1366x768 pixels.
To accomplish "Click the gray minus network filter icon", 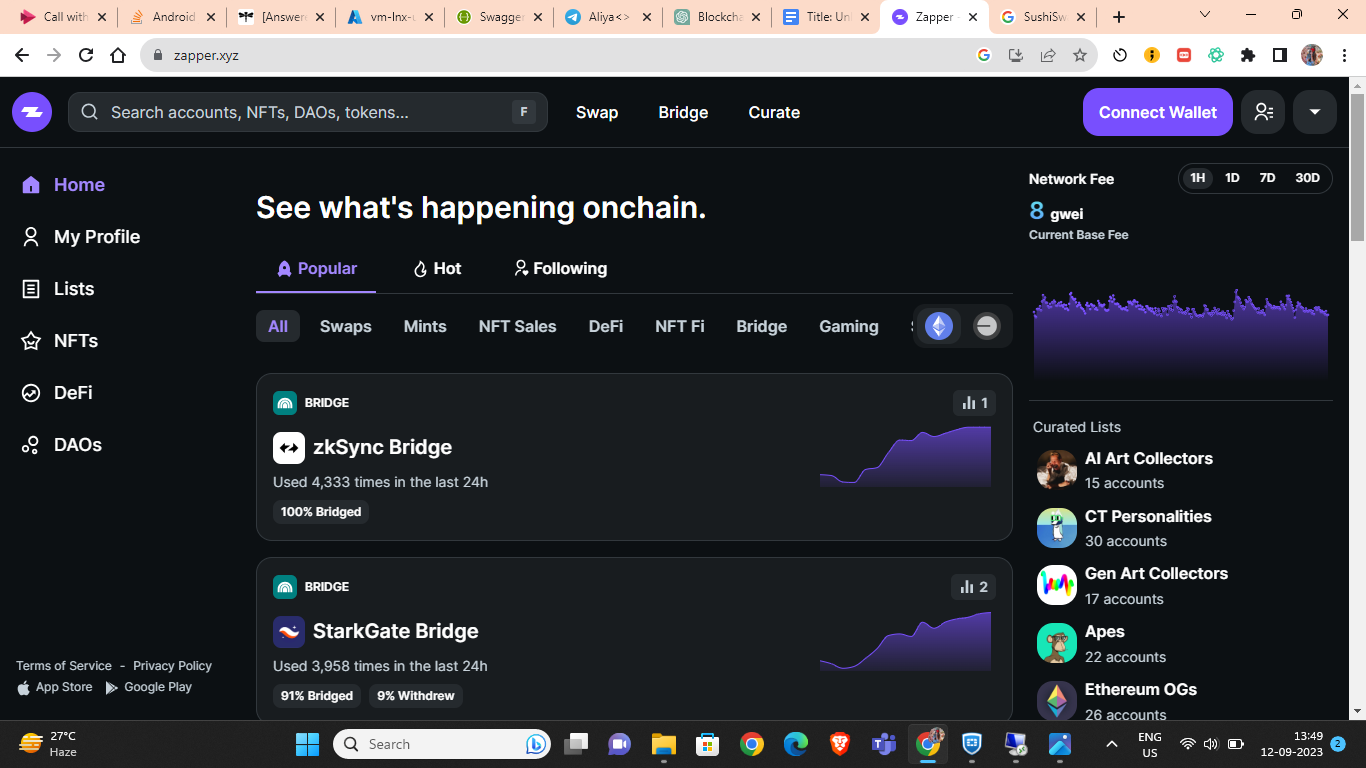I will pyautogui.click(x=987, y=326).
